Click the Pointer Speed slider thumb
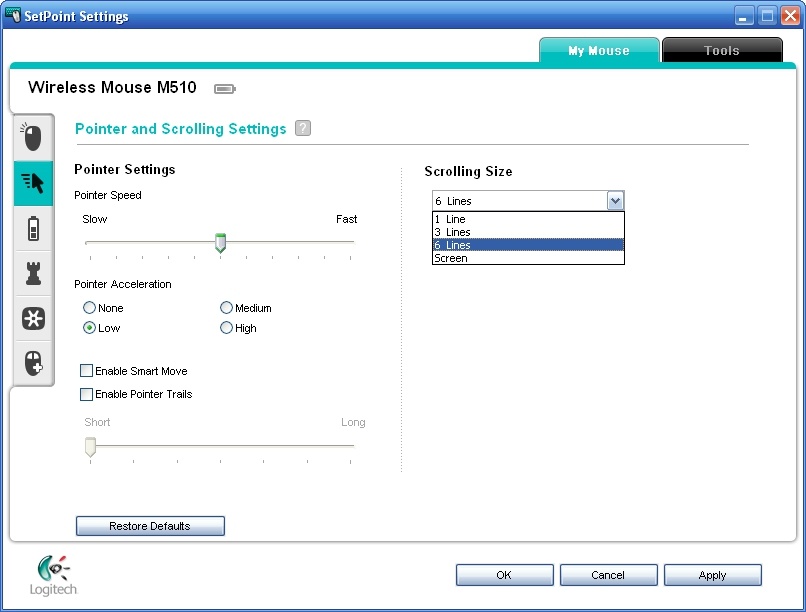806x612 pixels. point(221,243)
